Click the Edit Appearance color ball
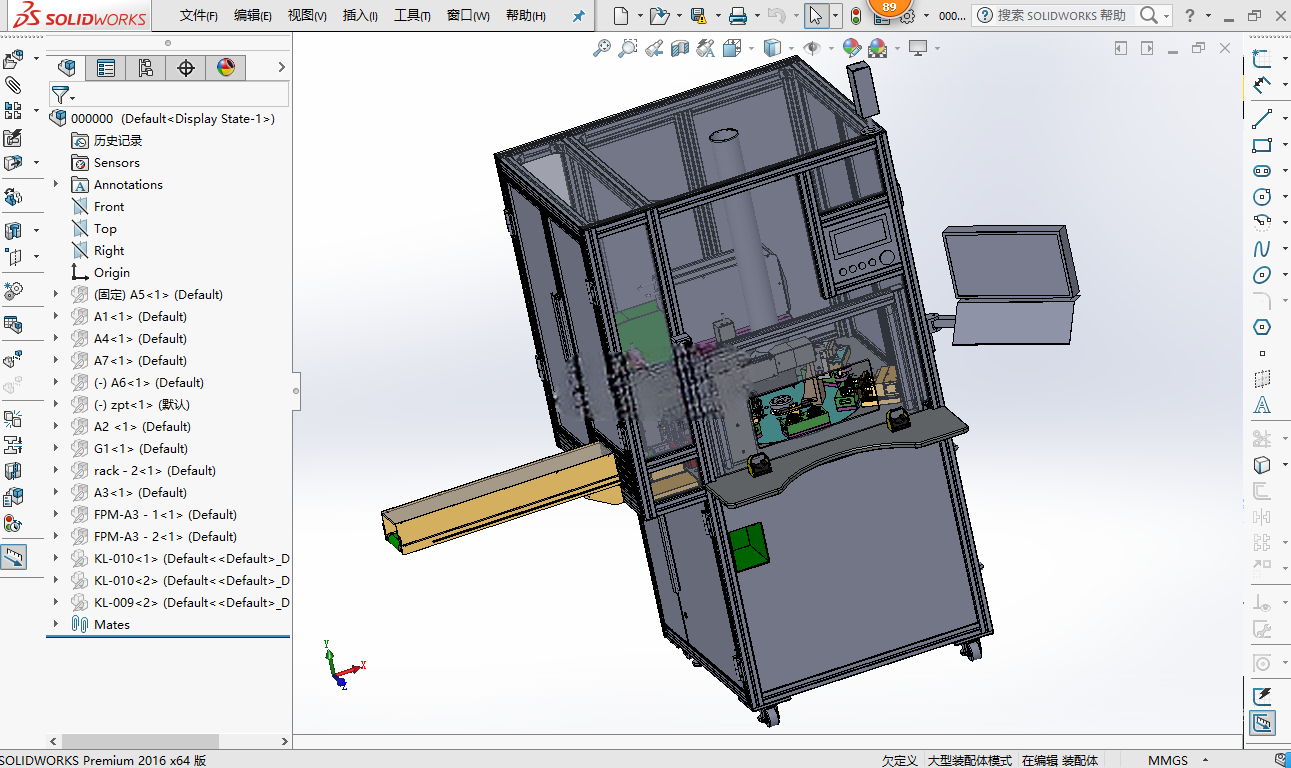The height and width of the screenshot is (768, 1291). (x=851, y=47)
